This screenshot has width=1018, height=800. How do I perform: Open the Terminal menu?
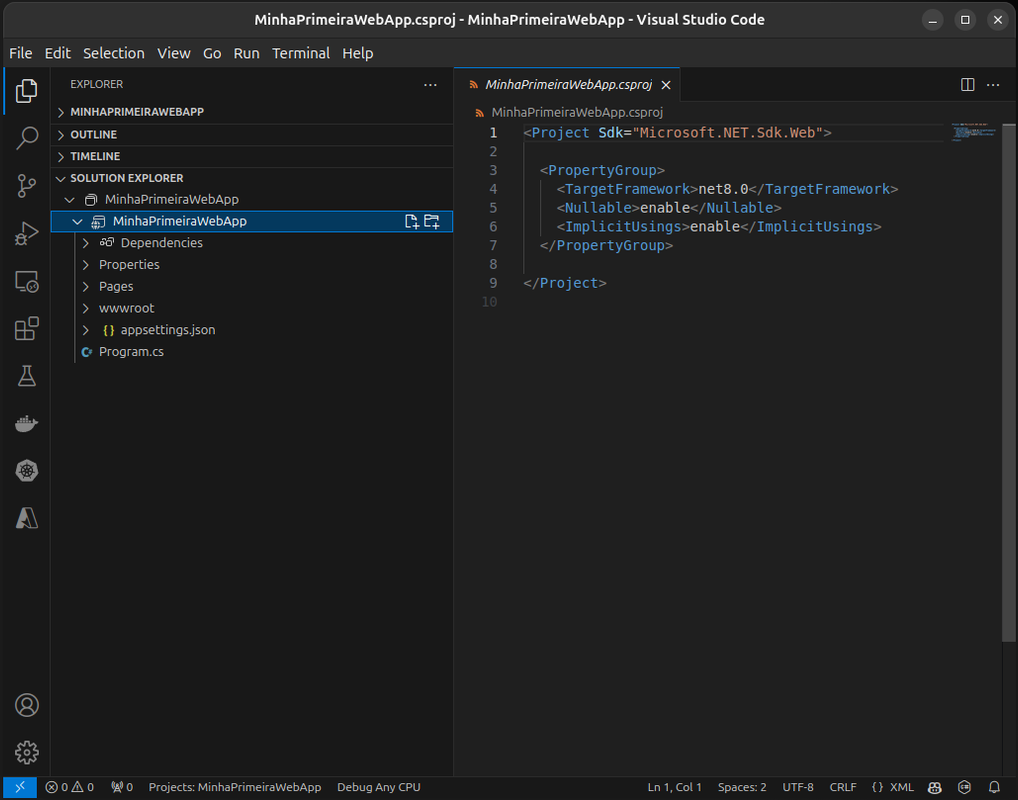[301, 53]
